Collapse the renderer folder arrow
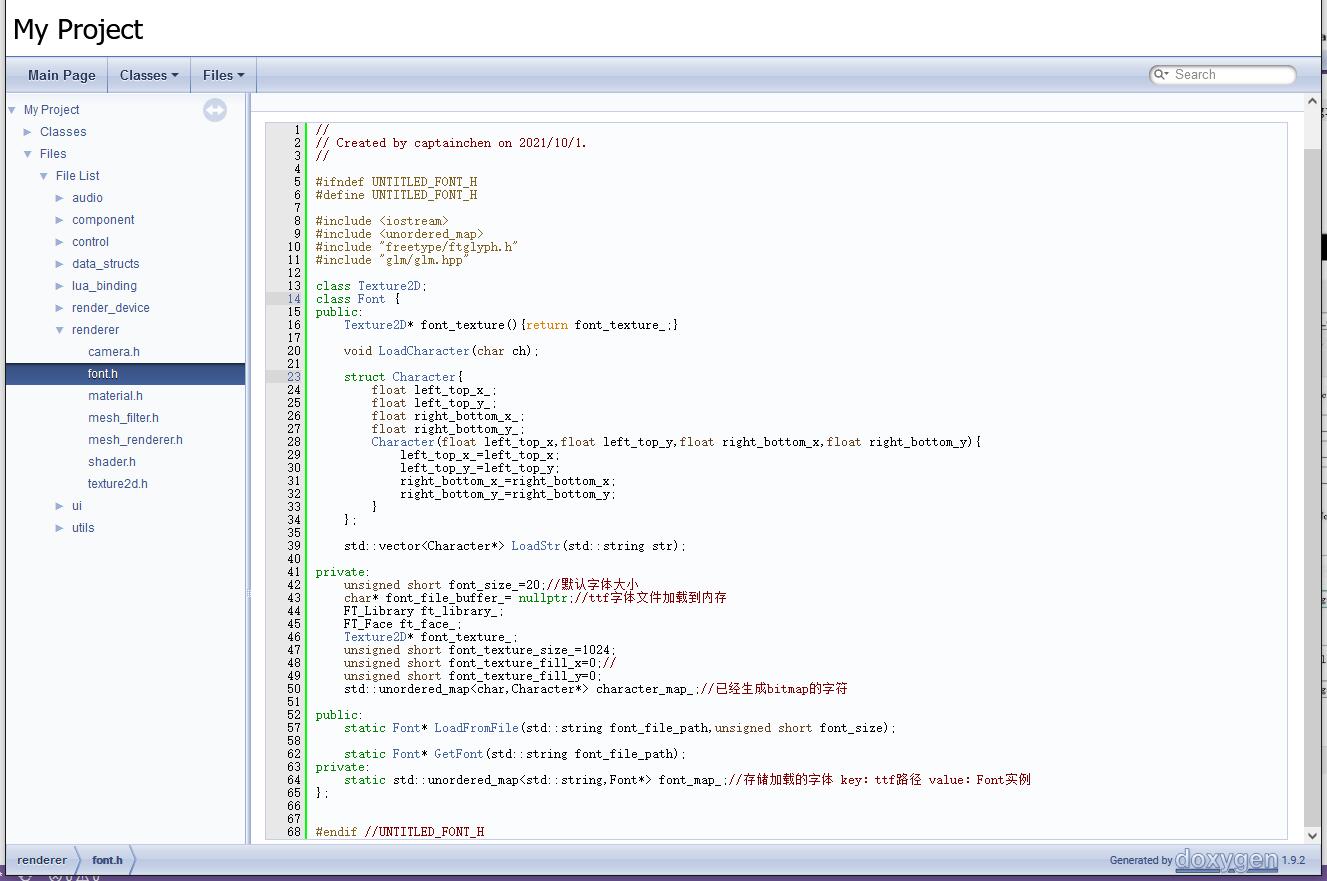 (60, 330)
